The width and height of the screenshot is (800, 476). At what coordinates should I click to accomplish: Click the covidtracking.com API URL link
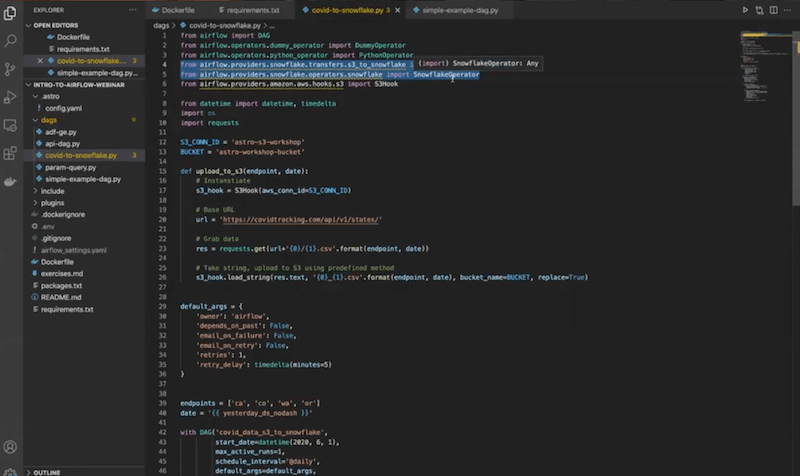point(301,218)
